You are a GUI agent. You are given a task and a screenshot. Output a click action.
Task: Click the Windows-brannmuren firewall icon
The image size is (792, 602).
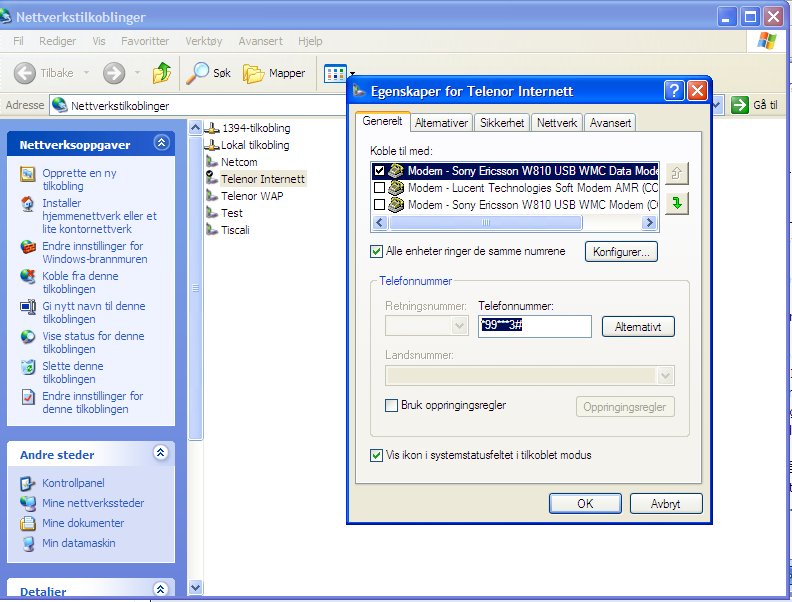click(28, 247)
